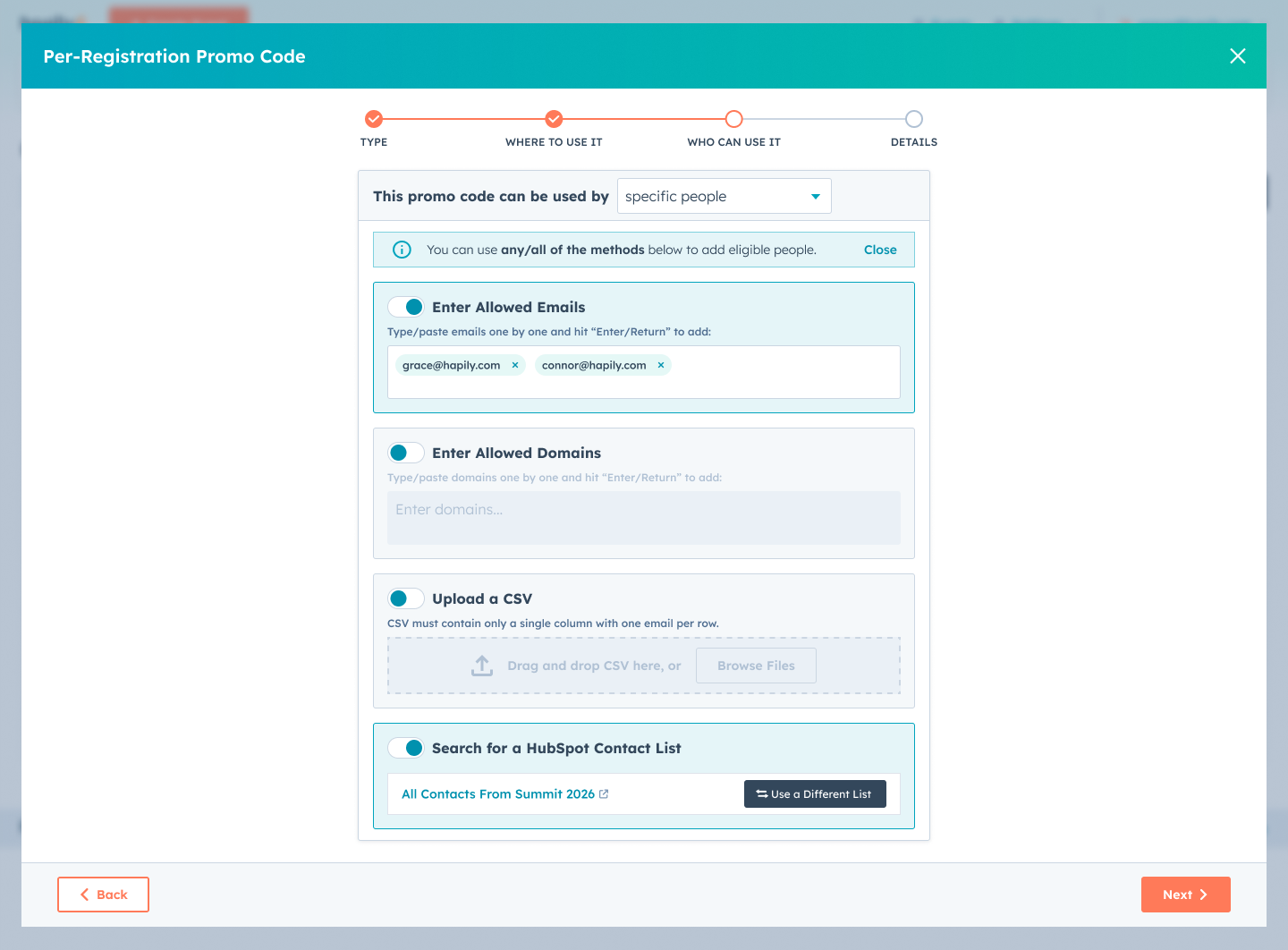This screenshot has width=1288, height=950.
Task: Click the completed TYPE step checkmark
Action: (374, 119)
